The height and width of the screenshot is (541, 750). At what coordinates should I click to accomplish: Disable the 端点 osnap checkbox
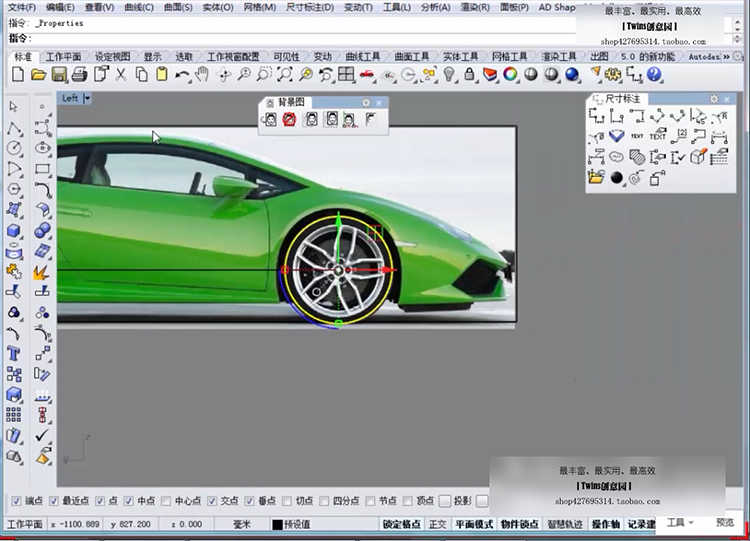tap(15, 501)
